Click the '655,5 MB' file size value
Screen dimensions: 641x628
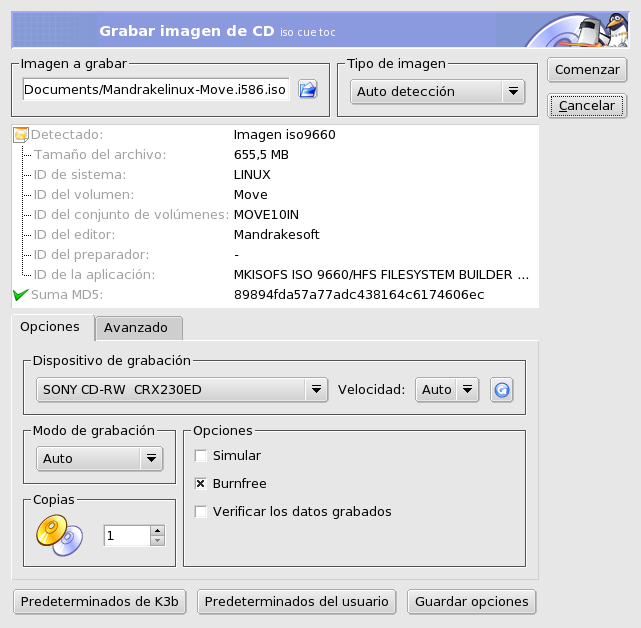pyautogui.click(x=261, y=155)
